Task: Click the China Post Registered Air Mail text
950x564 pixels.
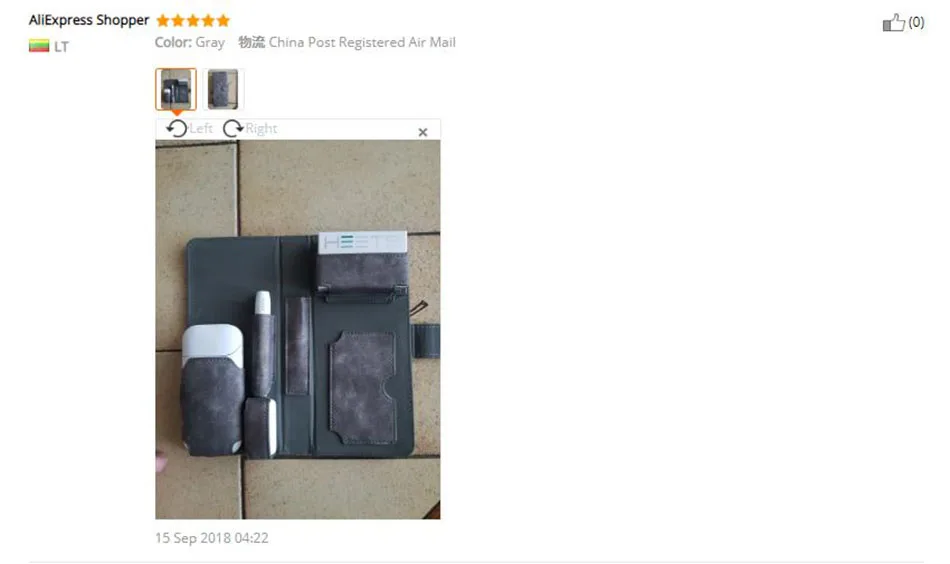Action: point(362,42)
